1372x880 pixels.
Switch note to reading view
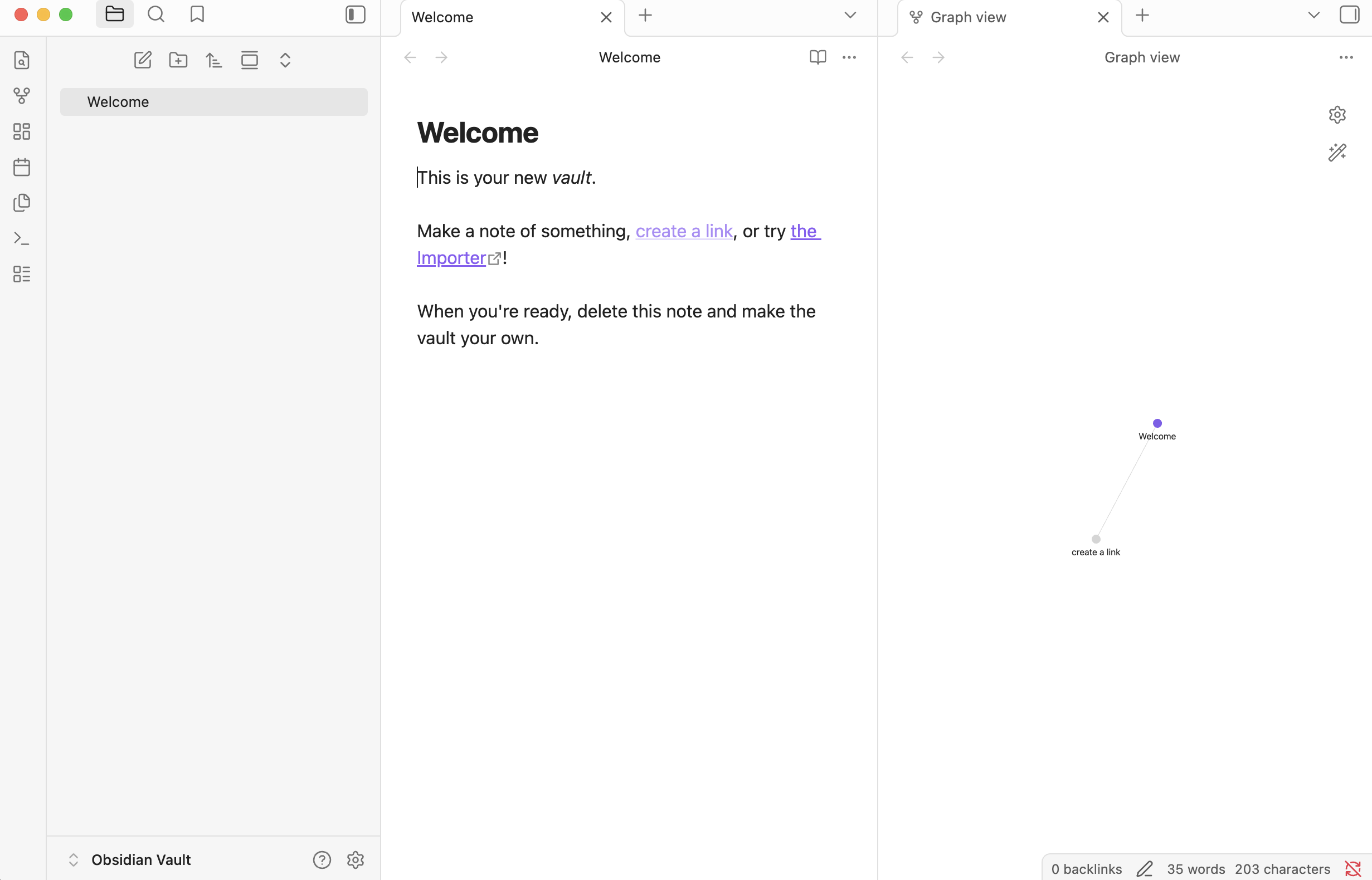818,57
